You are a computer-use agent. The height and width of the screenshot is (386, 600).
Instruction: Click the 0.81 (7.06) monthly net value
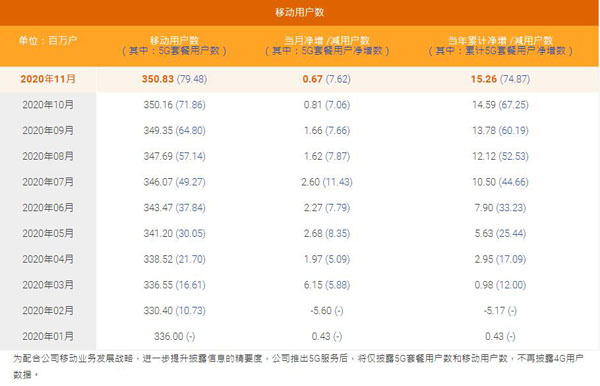pyautogui.click(x=327, y=105)
